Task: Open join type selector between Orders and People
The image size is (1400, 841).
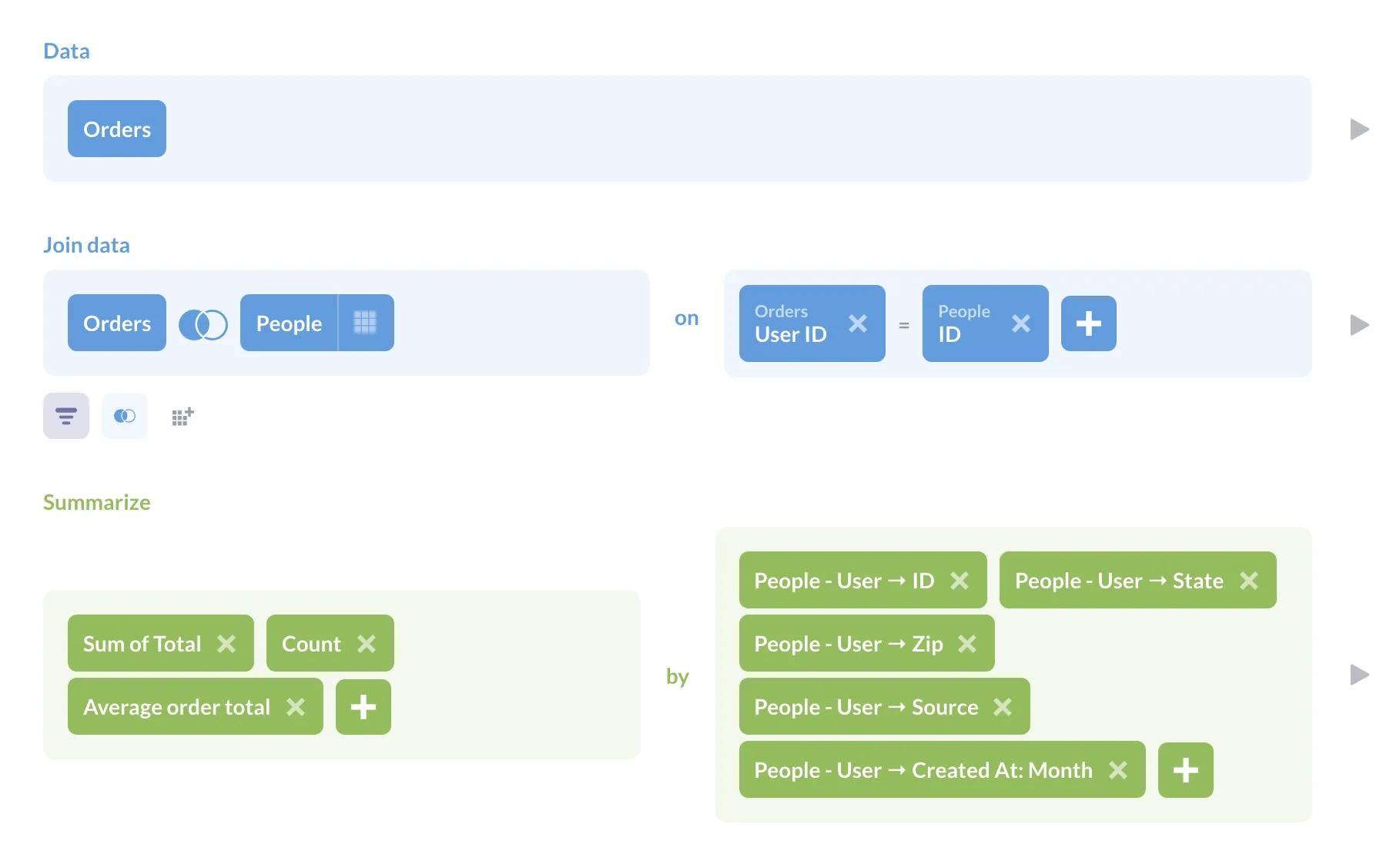Action: (203, 323)
